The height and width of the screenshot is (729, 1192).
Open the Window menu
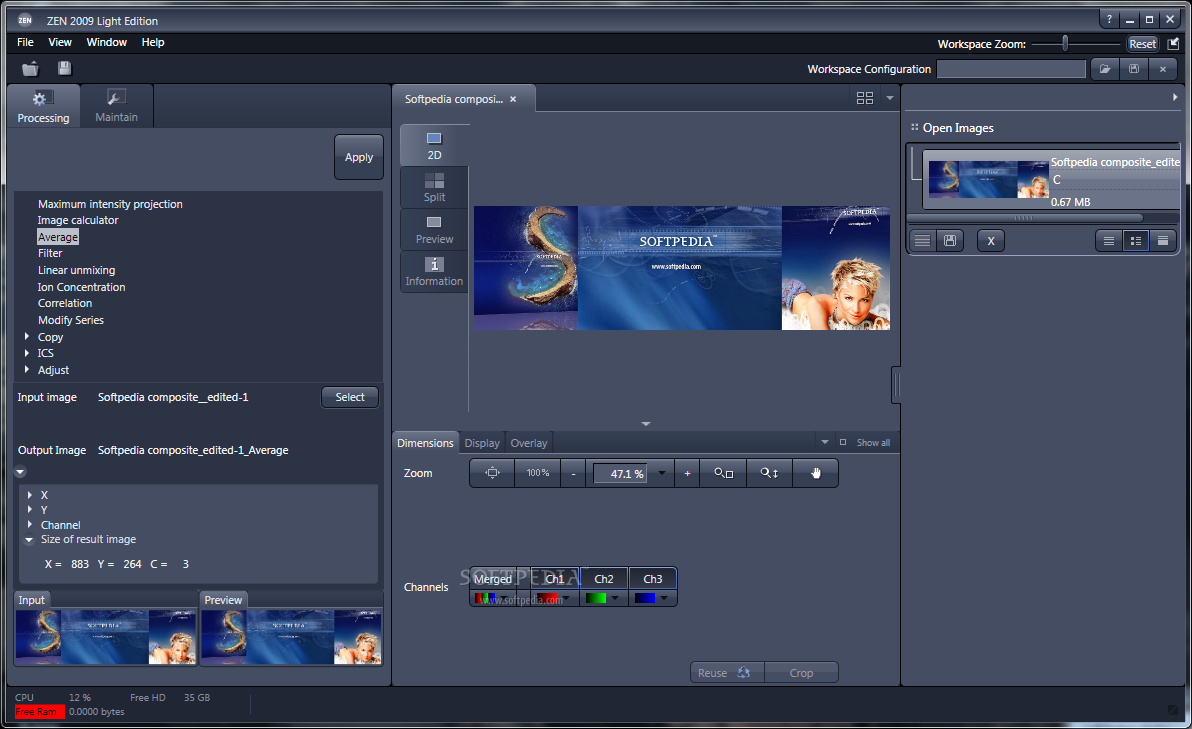(106, 43)
